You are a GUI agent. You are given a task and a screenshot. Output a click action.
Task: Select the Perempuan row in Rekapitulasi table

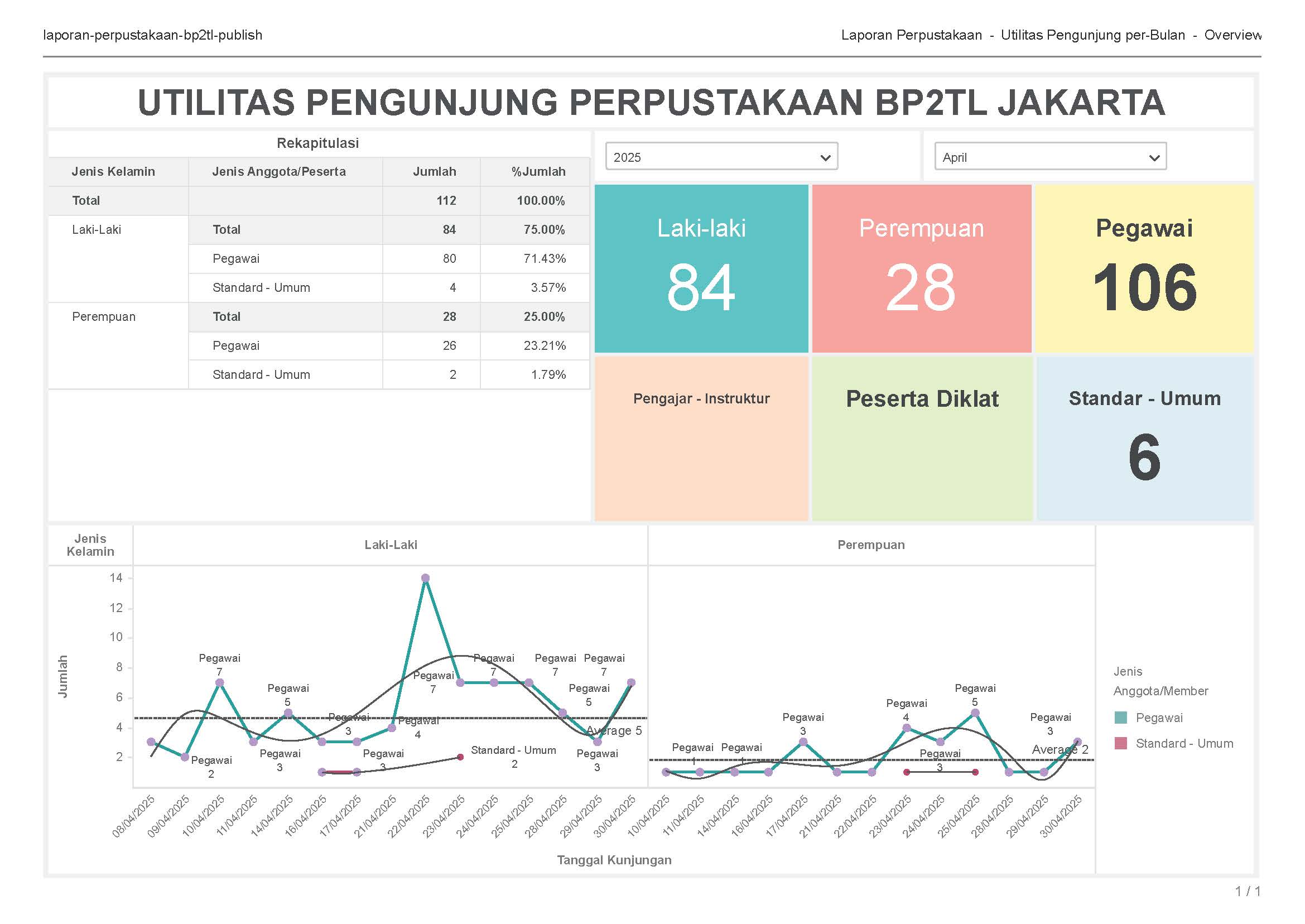pos(104,317)
